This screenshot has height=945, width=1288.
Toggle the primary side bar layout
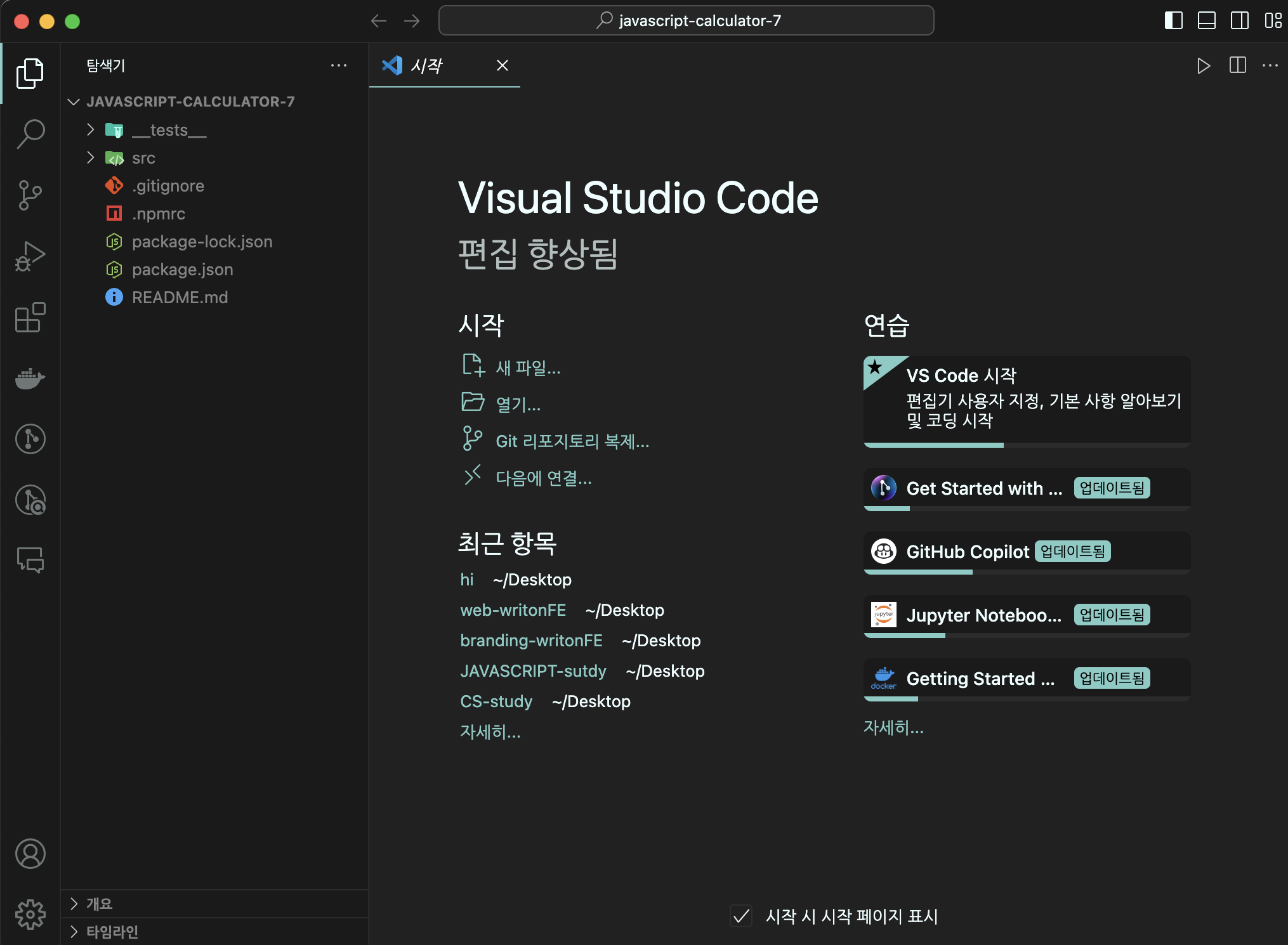coord(1174,21)
